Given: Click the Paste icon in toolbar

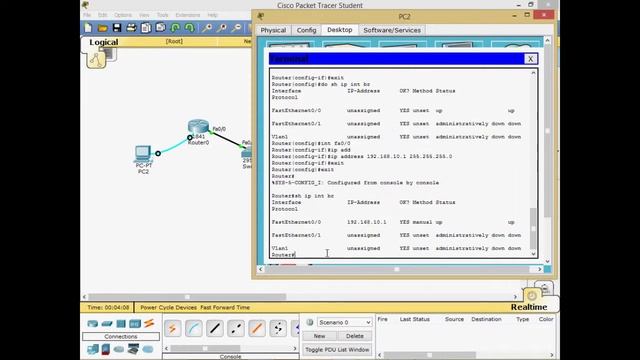Looking at the screenshot, I should click(x=160, y=28).
